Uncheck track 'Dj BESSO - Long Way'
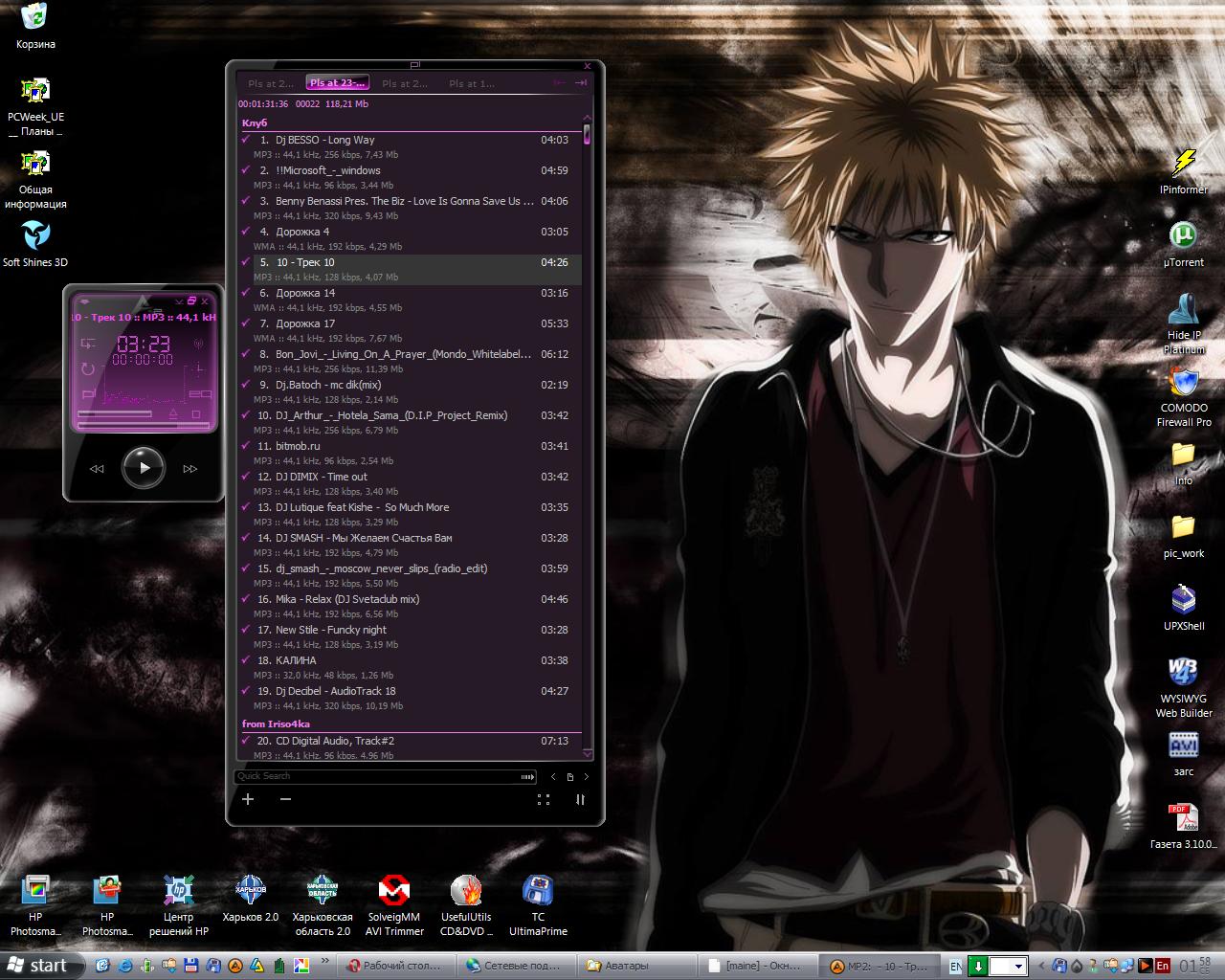The height and width of the screenshot is (980, 1225). click(246, 140)
